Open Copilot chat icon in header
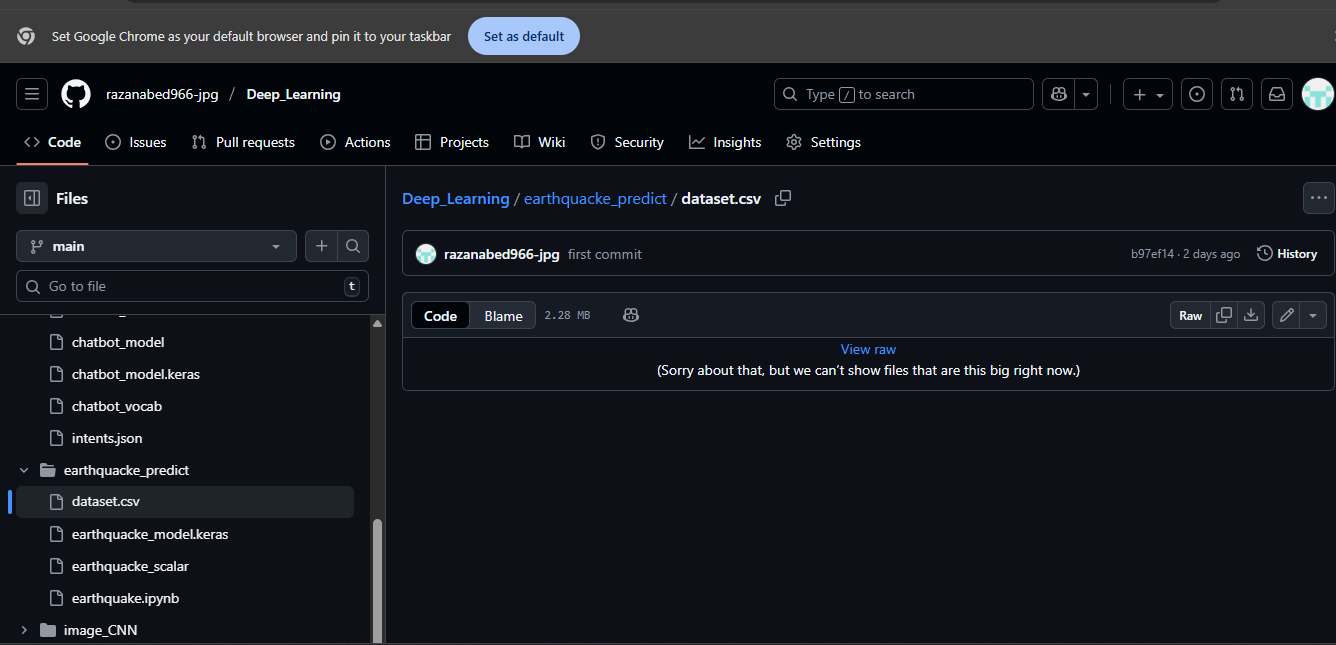Viewport: 1336px width, 645px height. (1058, 94)
